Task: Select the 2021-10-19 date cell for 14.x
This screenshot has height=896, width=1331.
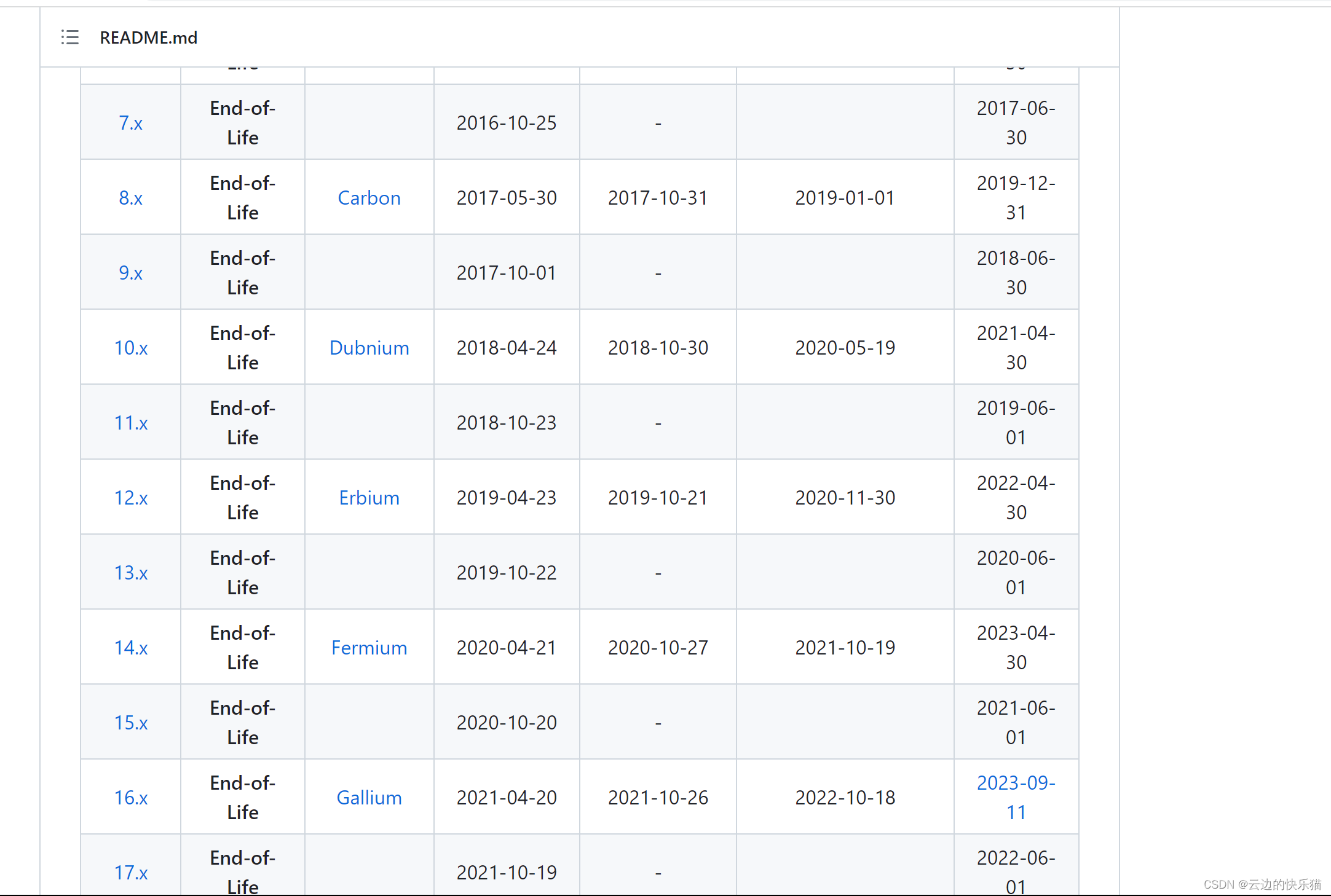Action: 845,648
